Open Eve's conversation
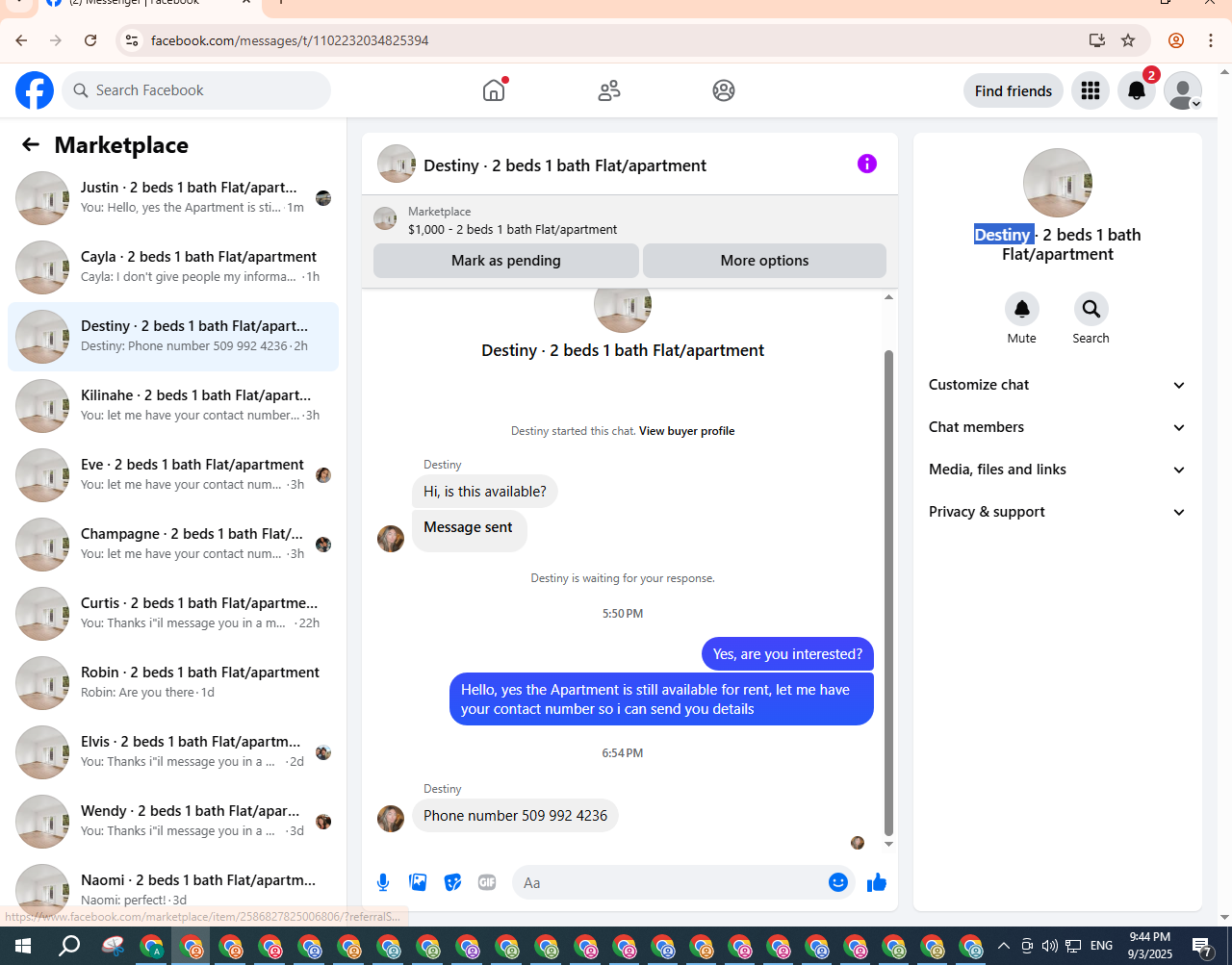 pos(173,475)
